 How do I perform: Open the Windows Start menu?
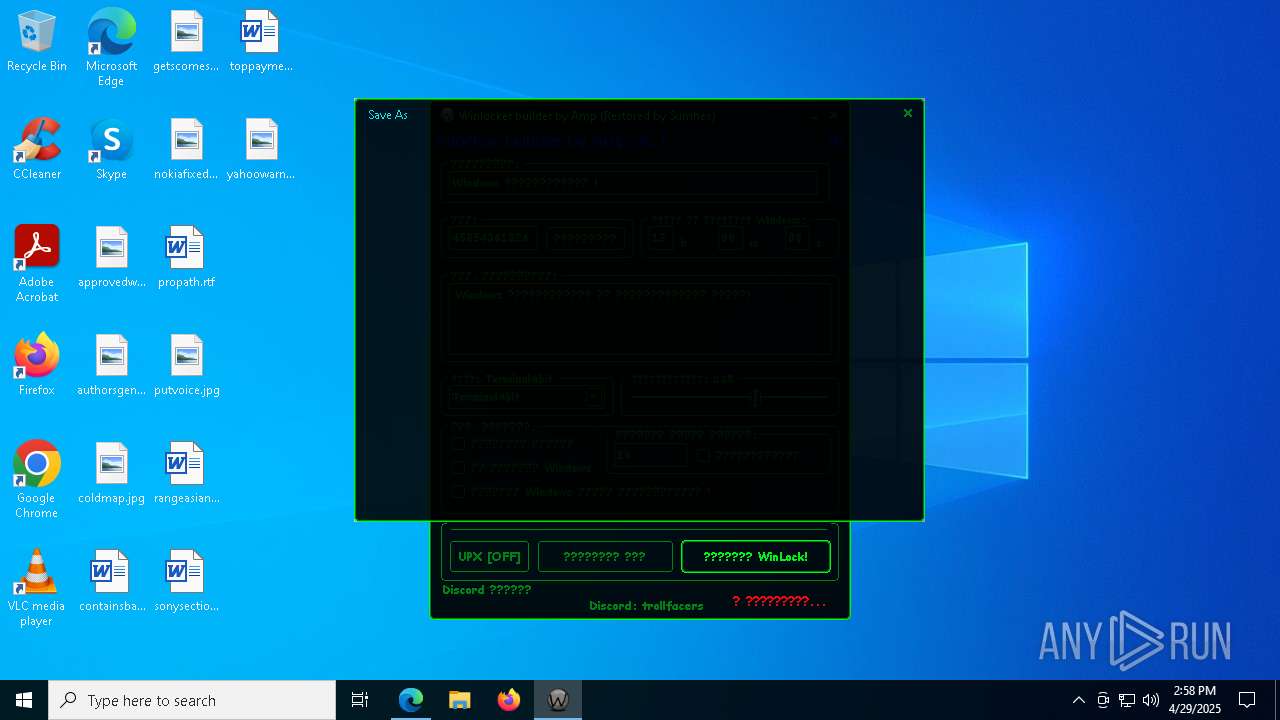(x=24, y=700)
